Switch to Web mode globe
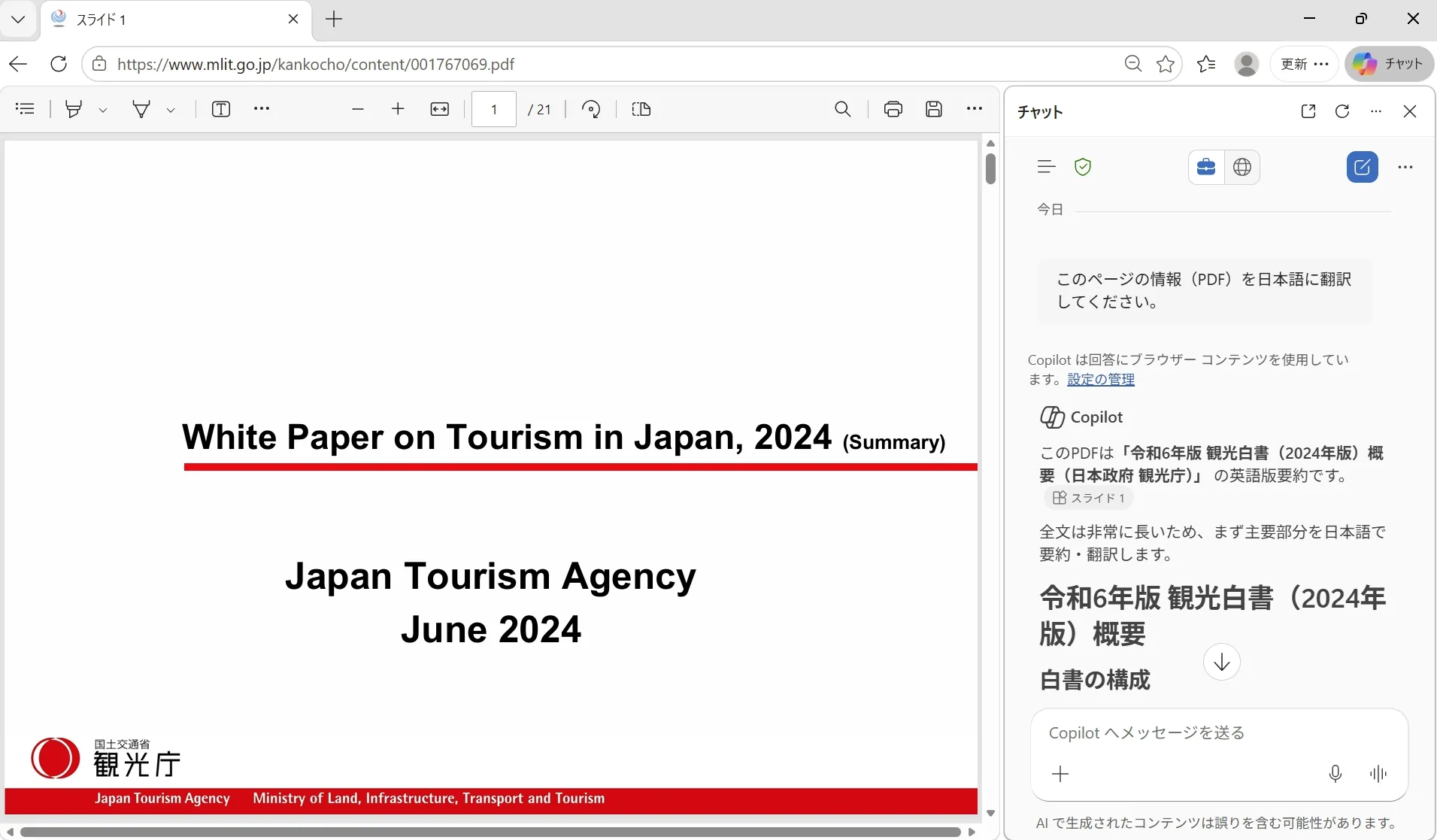1437x840 pixels. click(x=1242, y=167)
